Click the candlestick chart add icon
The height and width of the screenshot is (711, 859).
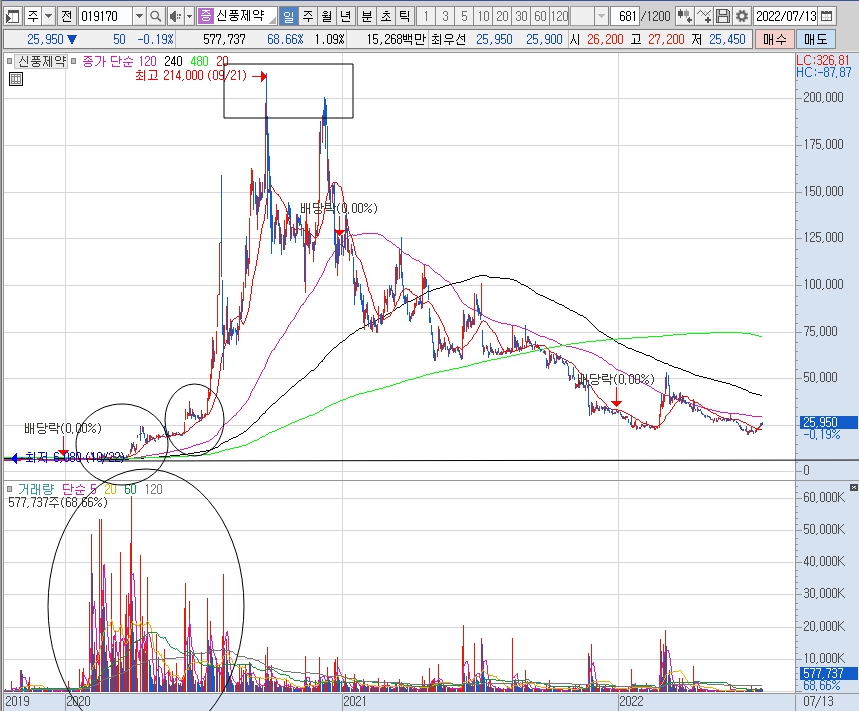click(684, 16)
